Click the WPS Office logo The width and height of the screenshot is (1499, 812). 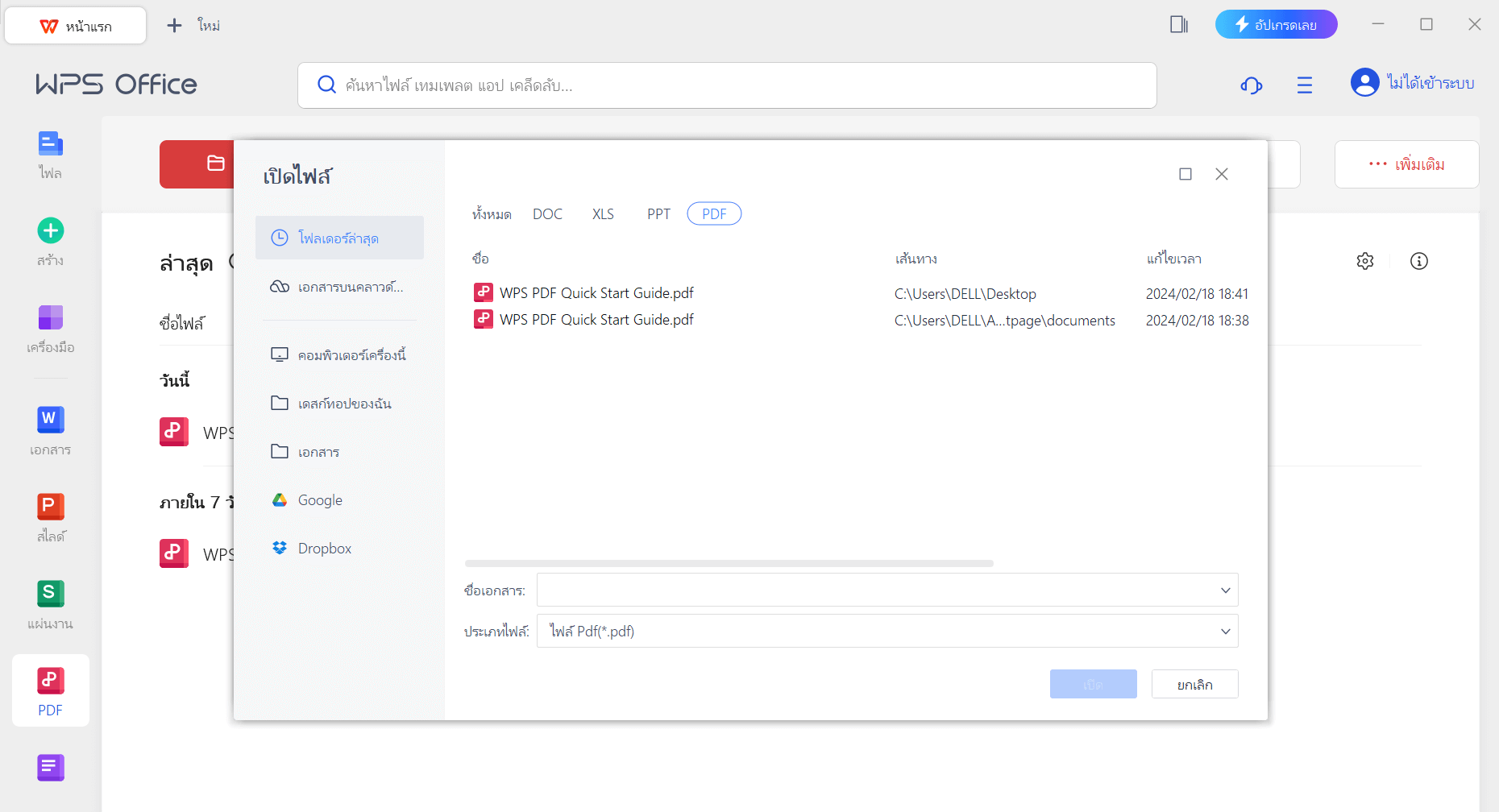pyautogui.click(x=116, y=84)
